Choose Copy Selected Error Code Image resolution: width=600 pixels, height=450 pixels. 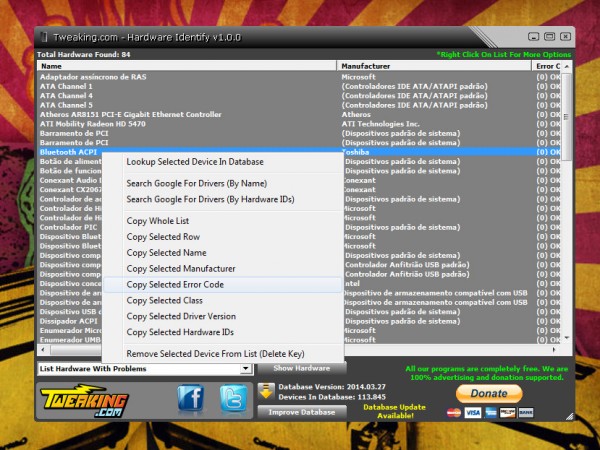pyautogui.click(x=222, y=285)
